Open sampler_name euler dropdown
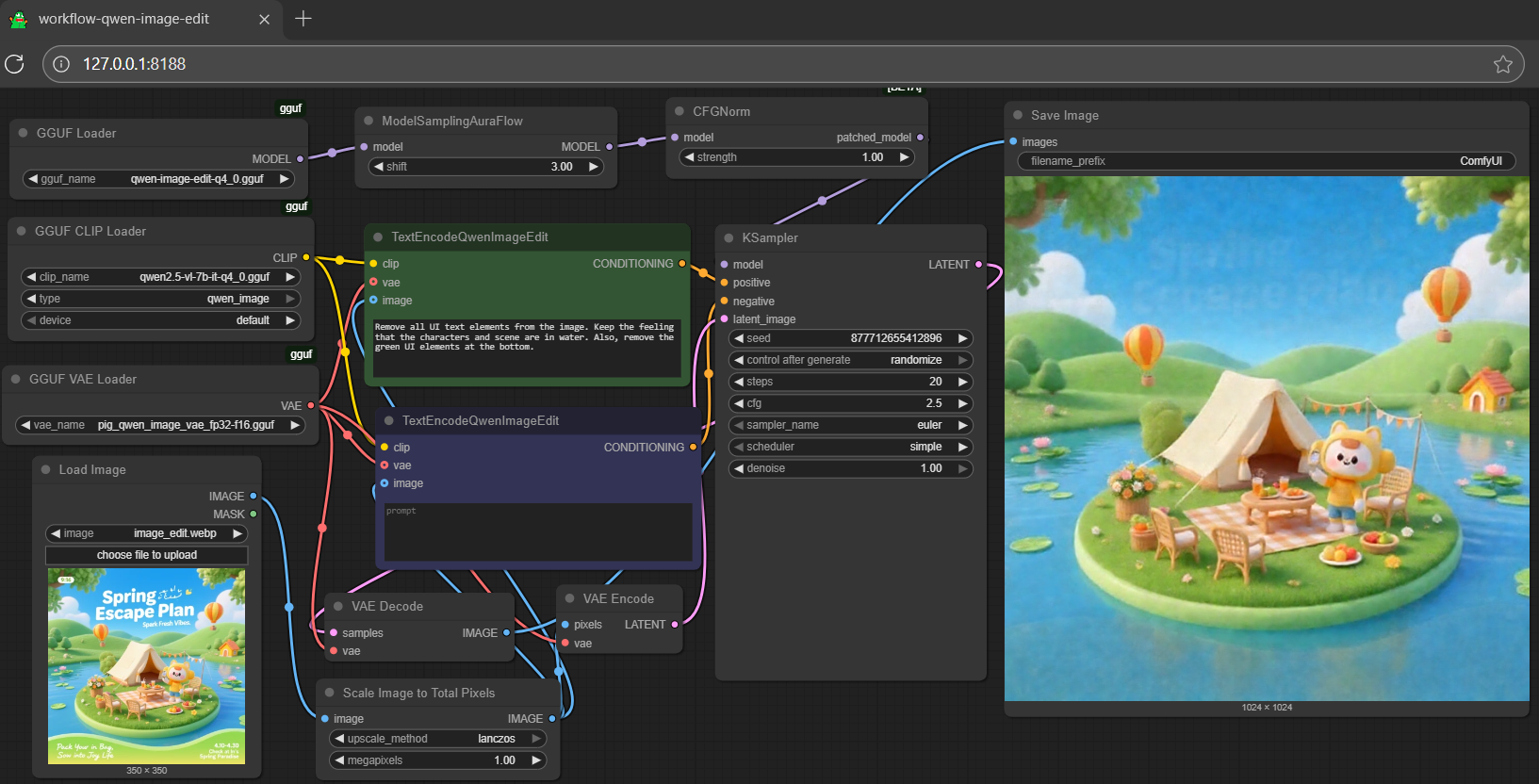Screen dimensions: 1539x784 pos(851,425)
